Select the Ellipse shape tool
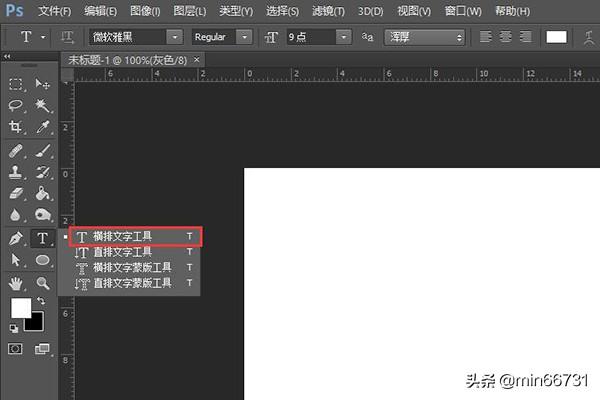Viewport: 600px width, 400px height. pyautogui.click(x=42, y=260)
